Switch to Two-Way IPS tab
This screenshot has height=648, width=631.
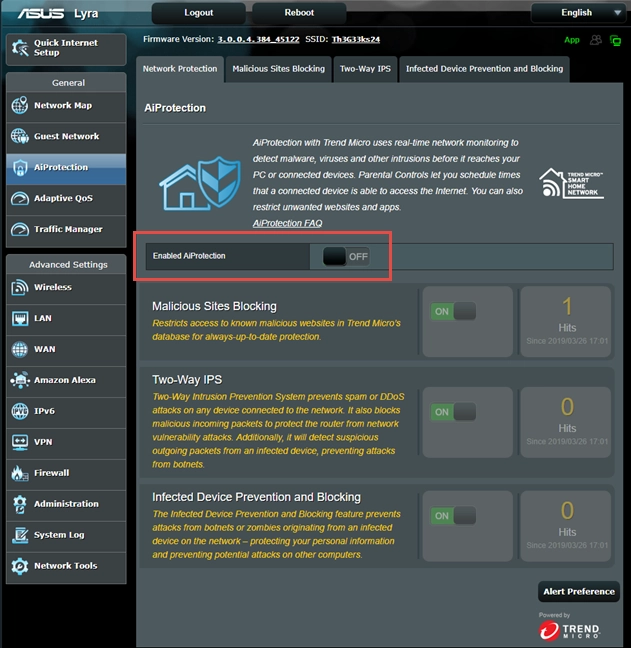[x=365, y=69]
